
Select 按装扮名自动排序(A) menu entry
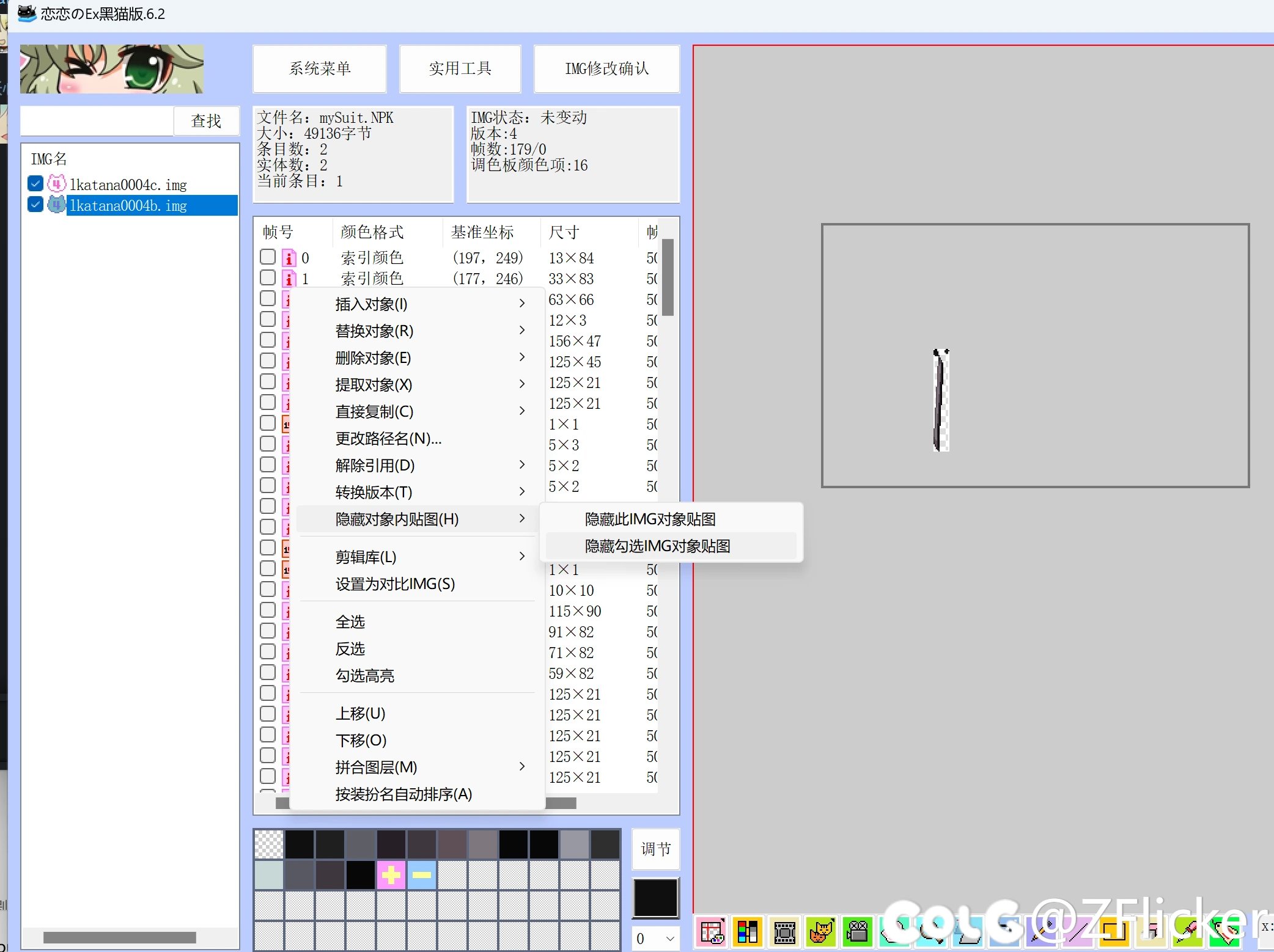point(417,794)
